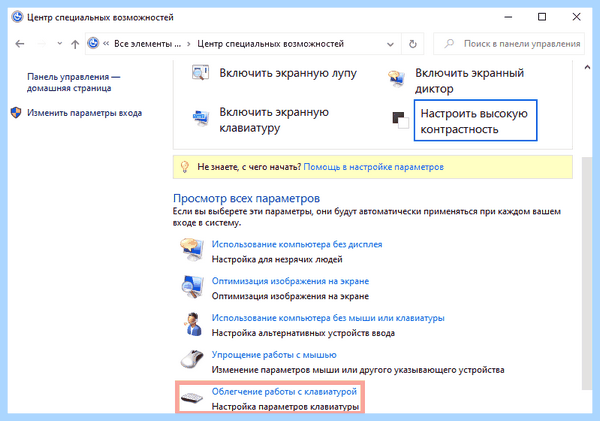Click the heading Просмотр всех параметров

246,198
